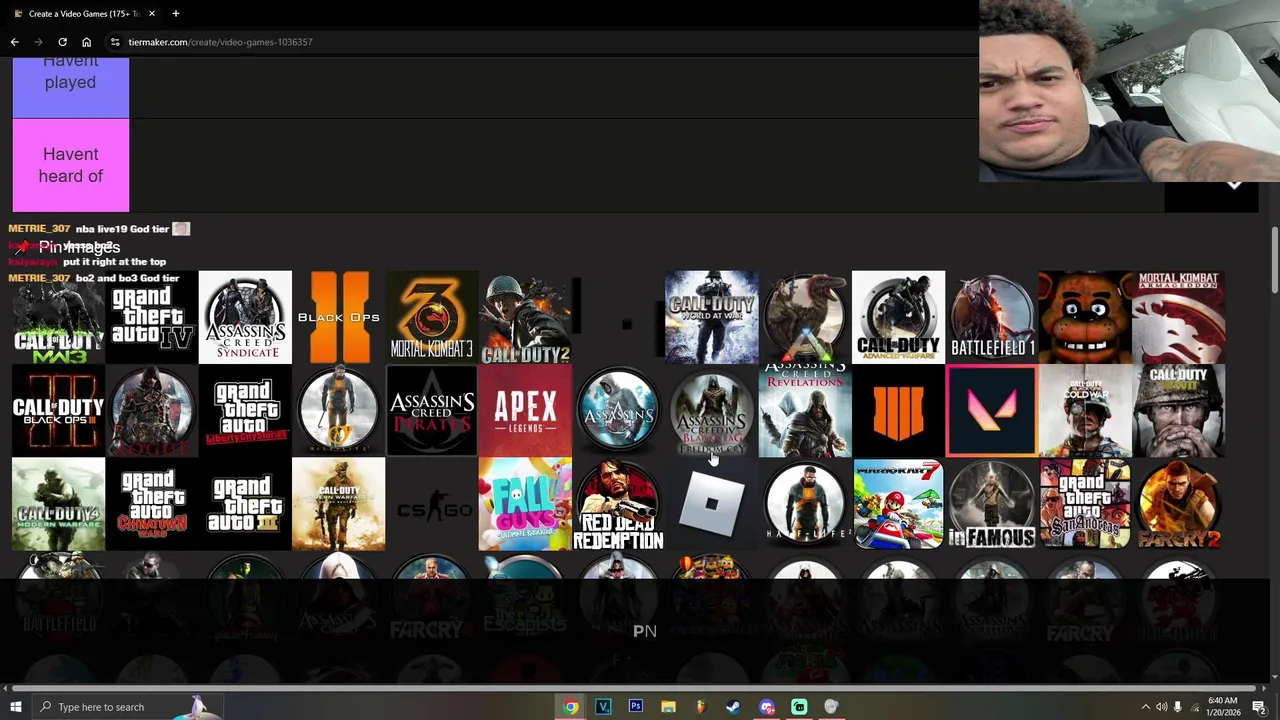The width and height of the screenshot is (1280, 720).
Task: Pick the Call of Duty 4 Modern Warfare tile
Action: pos(58,504)
